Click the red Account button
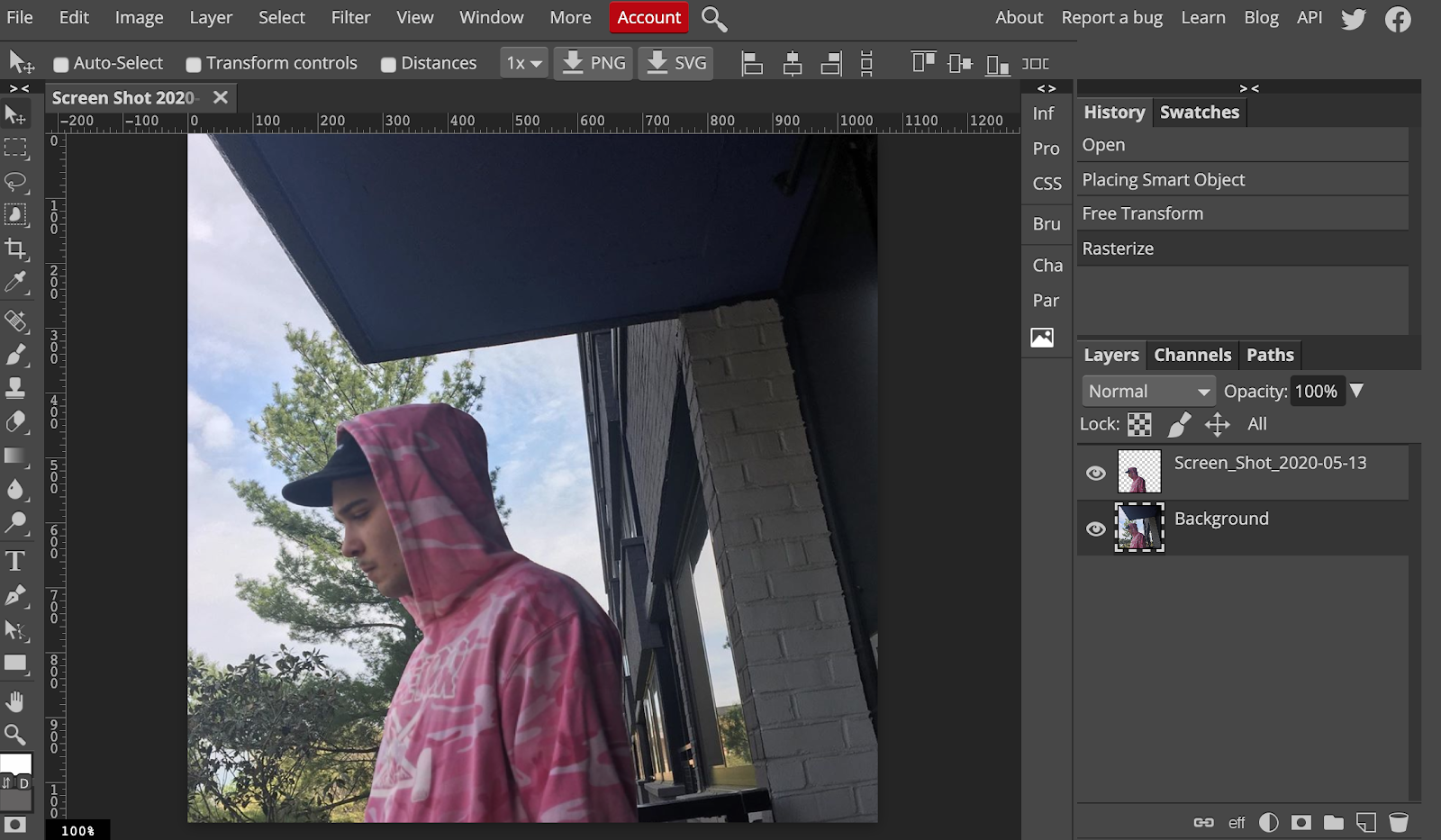Screen dimensions: 1441x840 pyautogui.click(x=648, y=17)
